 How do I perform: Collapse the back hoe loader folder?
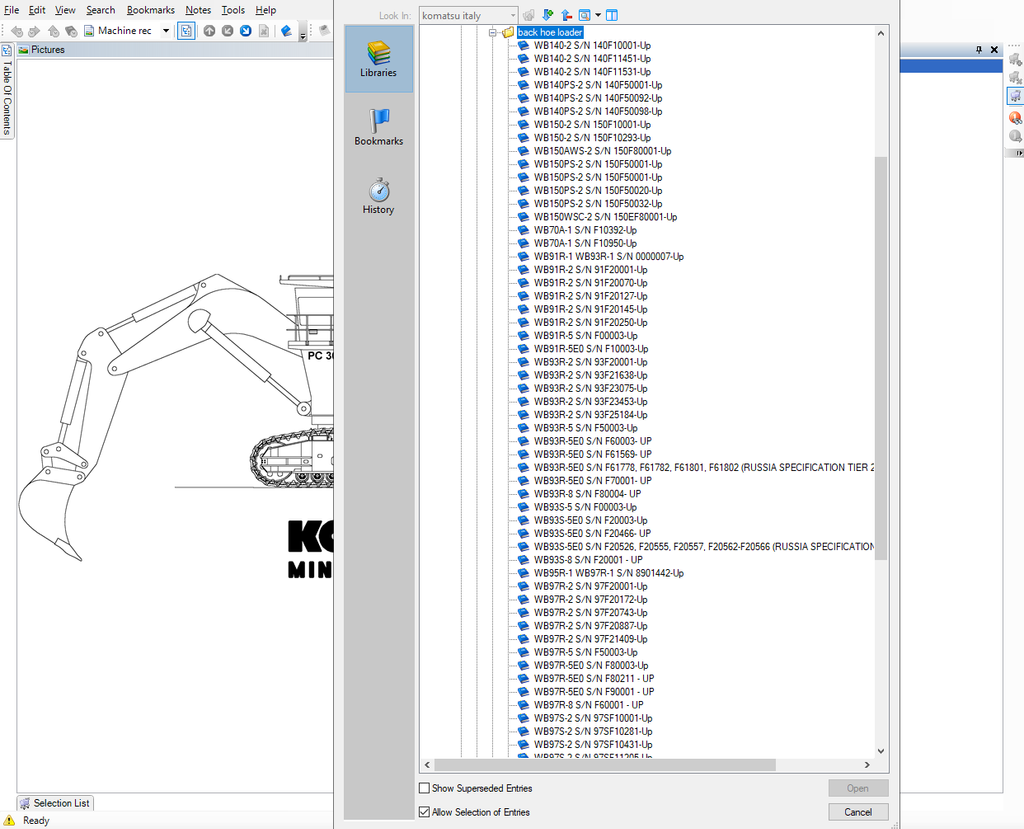493,33
